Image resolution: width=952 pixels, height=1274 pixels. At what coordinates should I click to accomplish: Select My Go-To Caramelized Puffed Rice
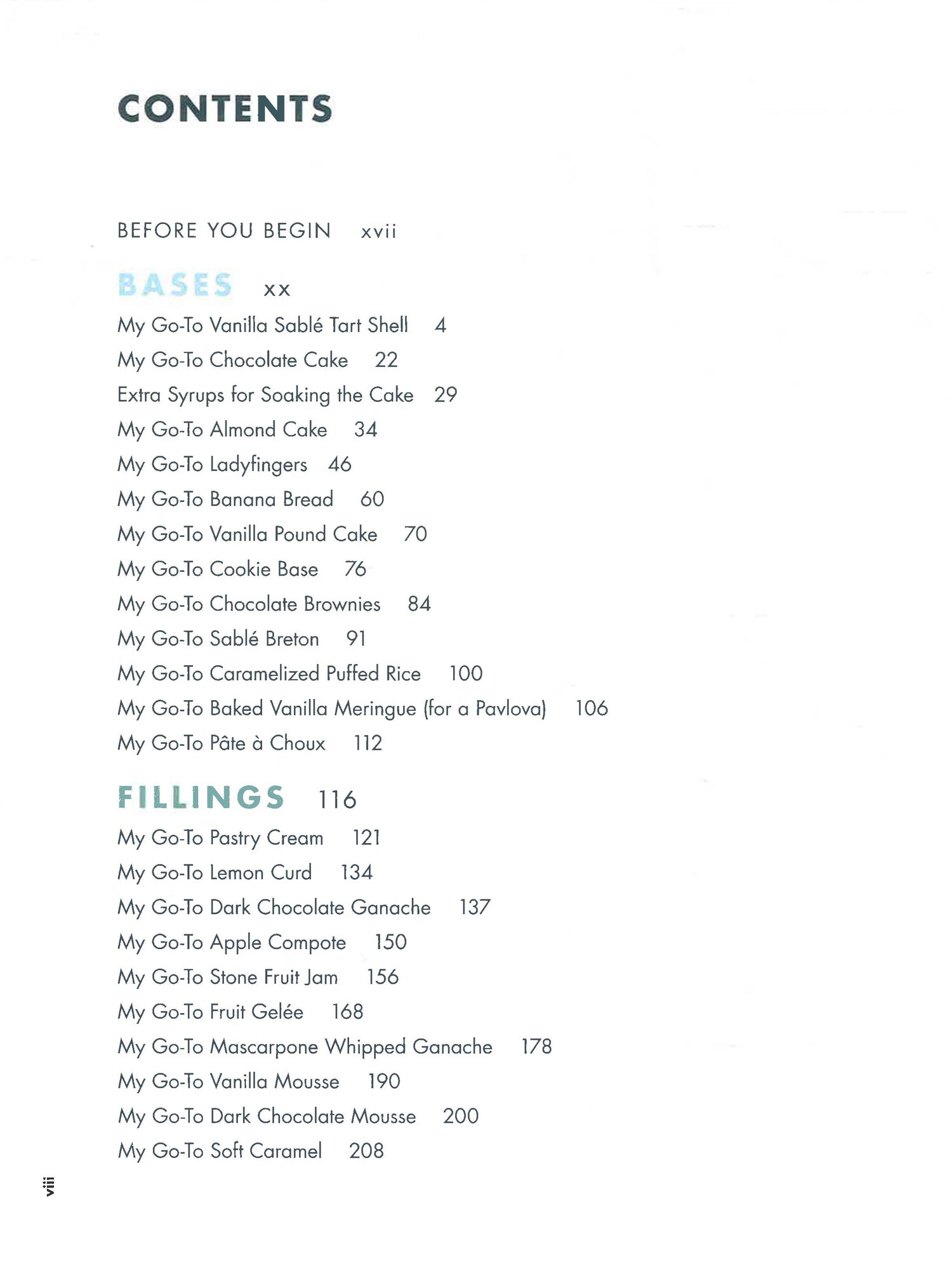[269, 673]
